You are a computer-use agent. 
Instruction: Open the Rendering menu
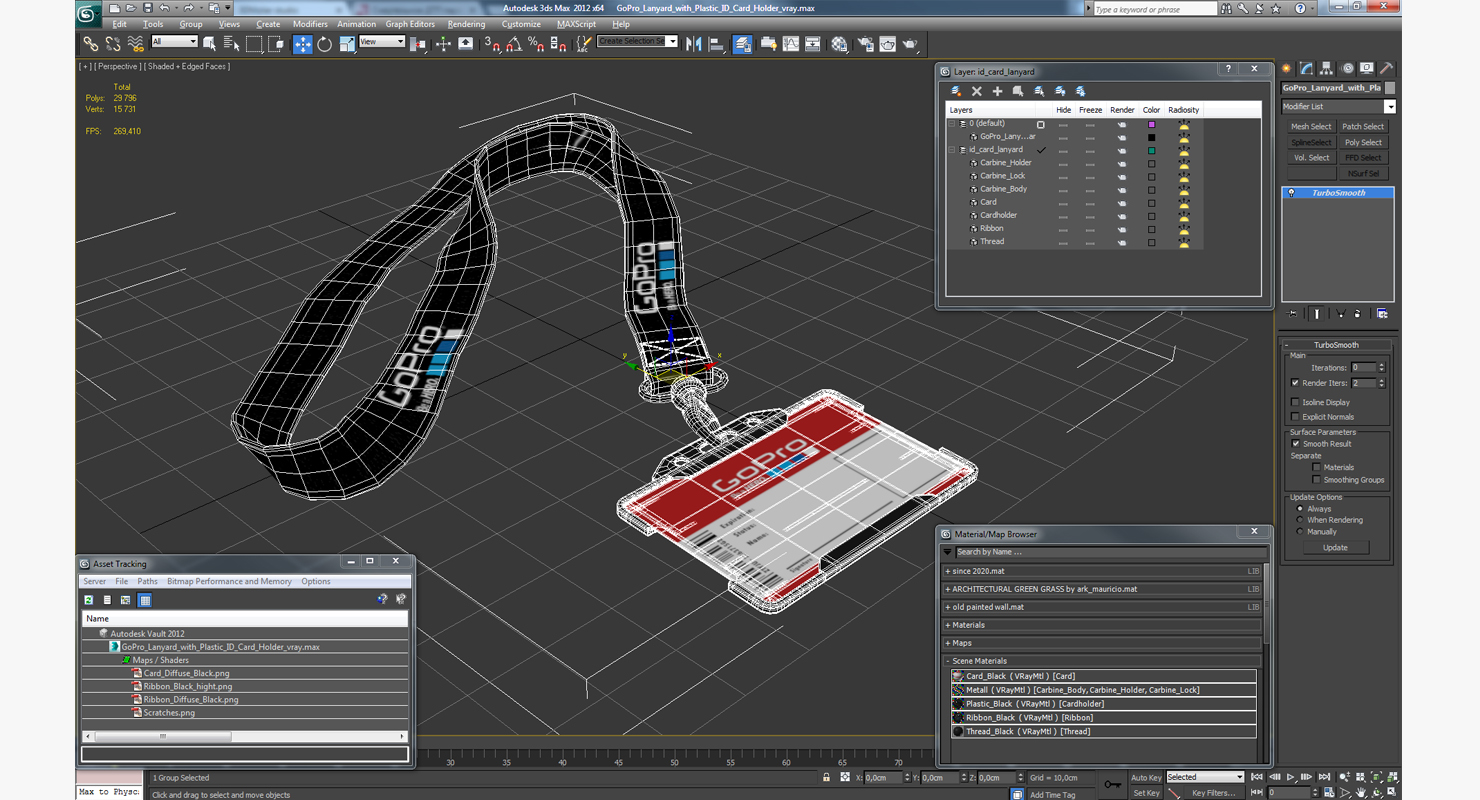(x=466, y=24)
